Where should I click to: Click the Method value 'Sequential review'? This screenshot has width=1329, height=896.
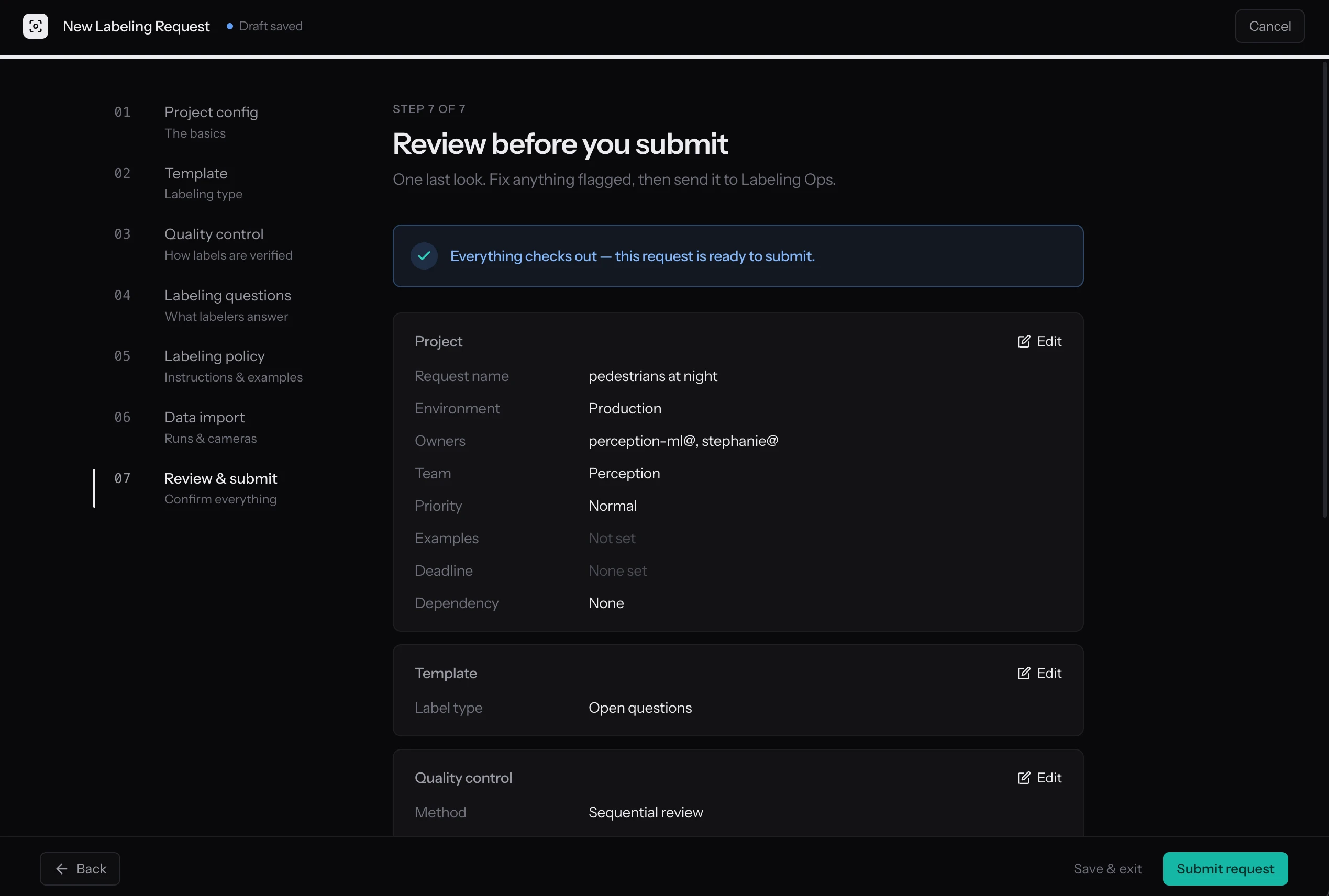pos(645,813)
